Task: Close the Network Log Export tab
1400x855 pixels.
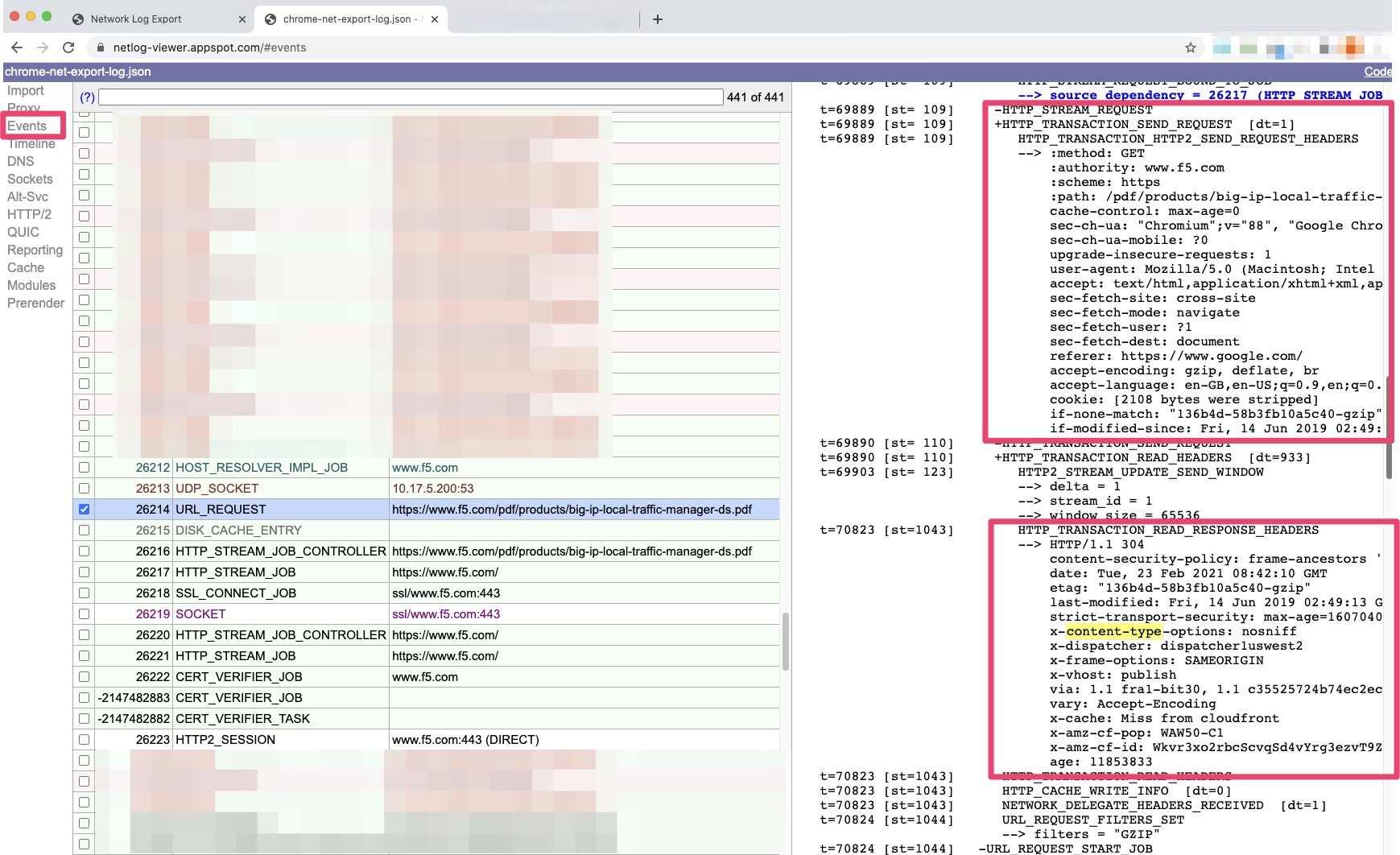Action: click(x=242, y=19)
